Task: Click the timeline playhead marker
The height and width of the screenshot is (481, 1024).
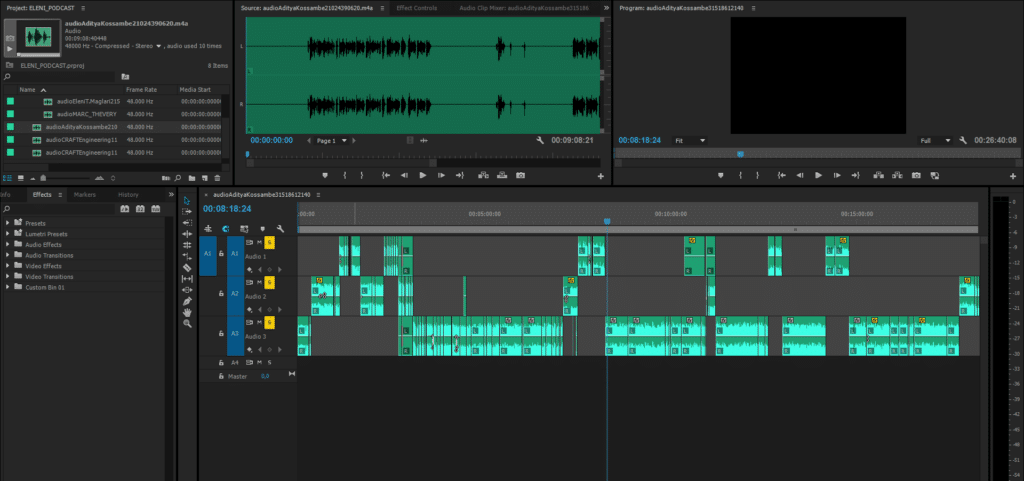Action: pos(606,221)
